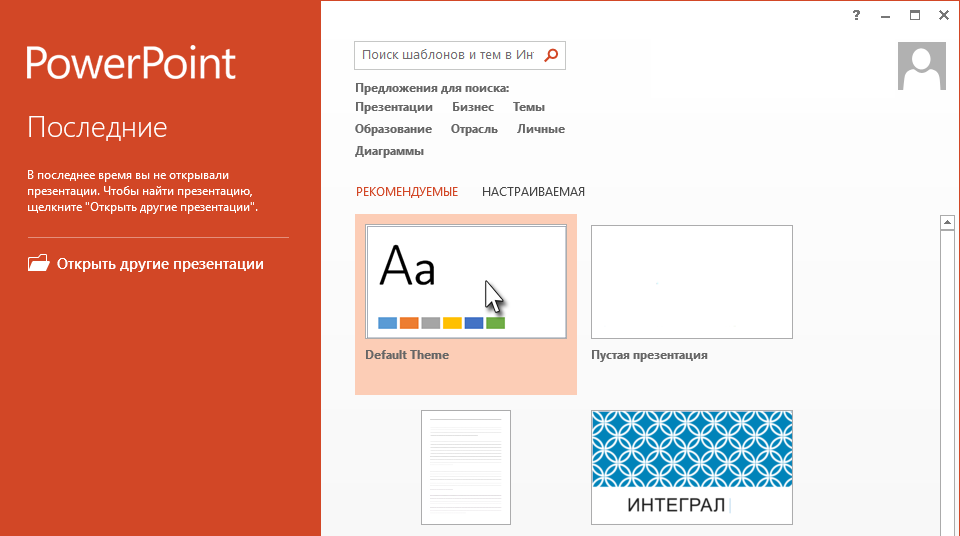Image resolution: width=960 pixels, height=536 pixels.
Task: Select the Отрасль search suggestion
Action: coord(474,129)
